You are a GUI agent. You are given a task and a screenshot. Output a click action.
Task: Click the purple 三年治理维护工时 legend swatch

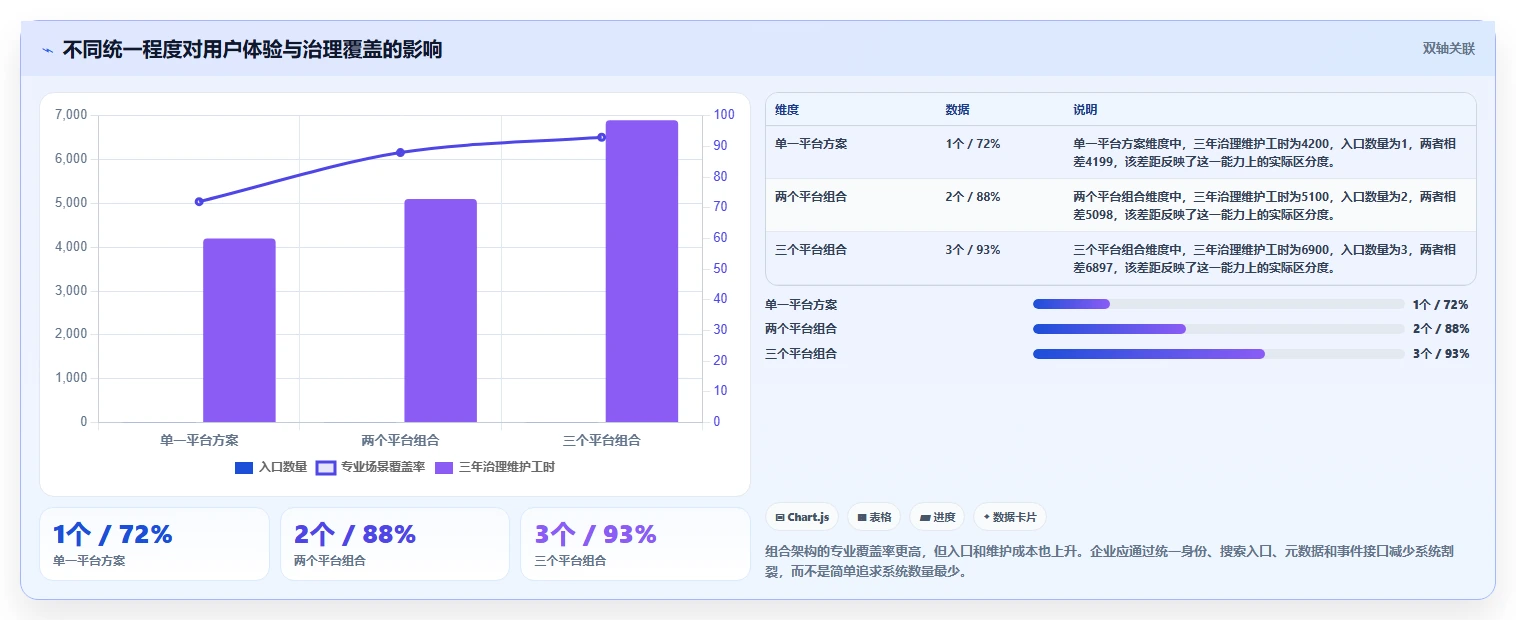coord(444,467)
